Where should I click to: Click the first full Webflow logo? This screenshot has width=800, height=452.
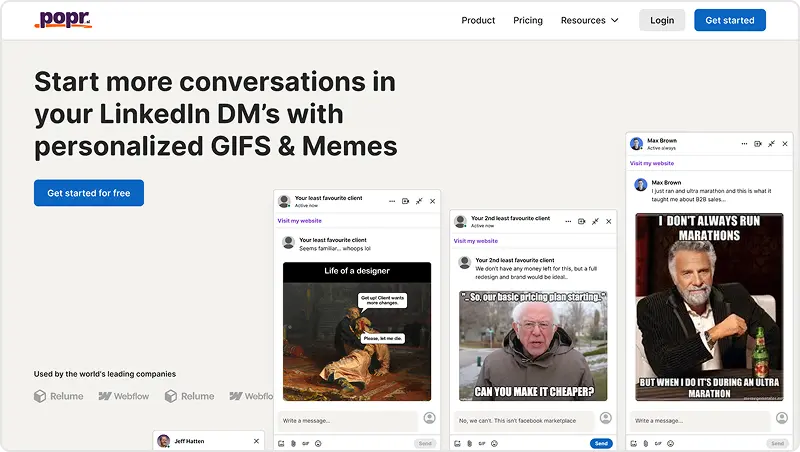pyautogui.click(x=124, y=396)
